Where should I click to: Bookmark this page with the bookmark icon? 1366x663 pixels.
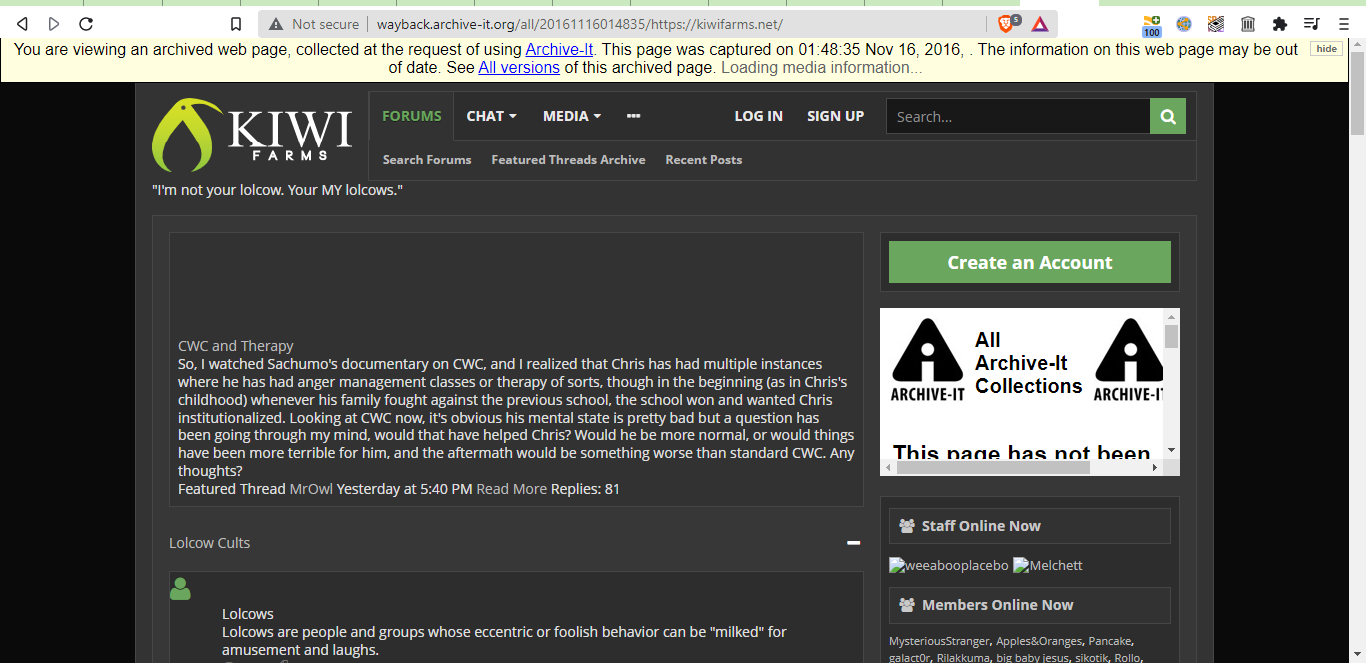(236, 24)
